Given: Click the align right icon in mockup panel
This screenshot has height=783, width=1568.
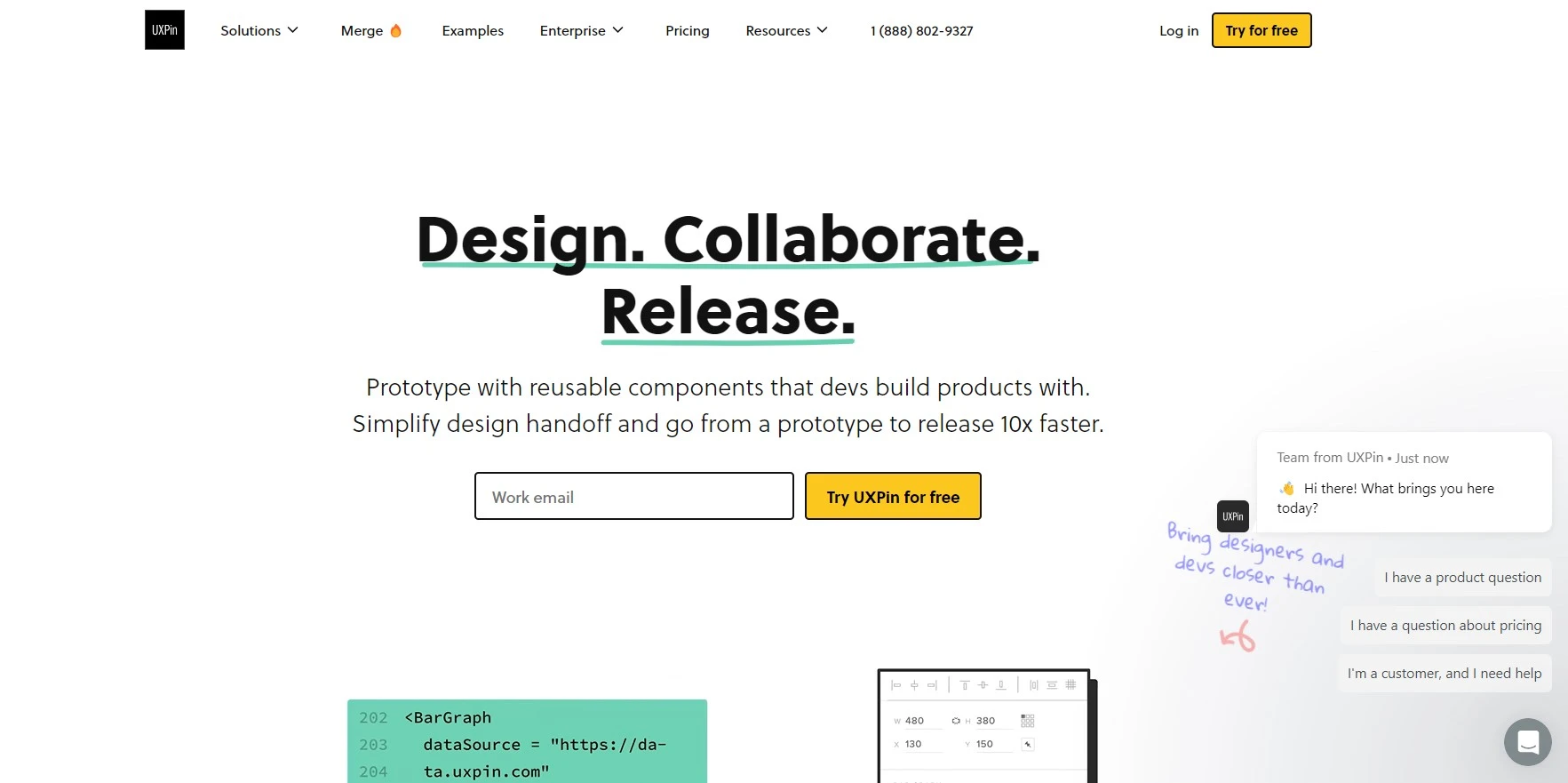Looking at the screenshot, I should [x=932, y=685].
